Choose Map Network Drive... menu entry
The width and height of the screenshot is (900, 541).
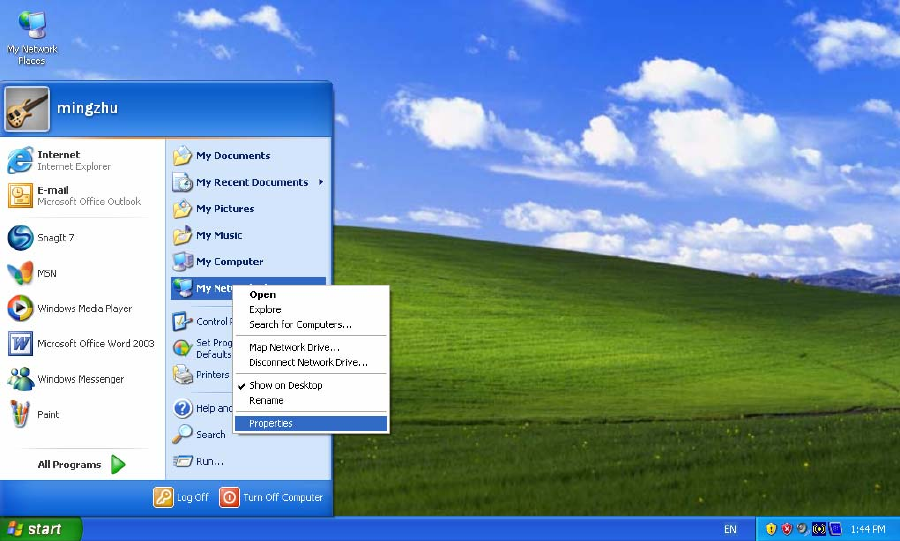click(294, 347)
